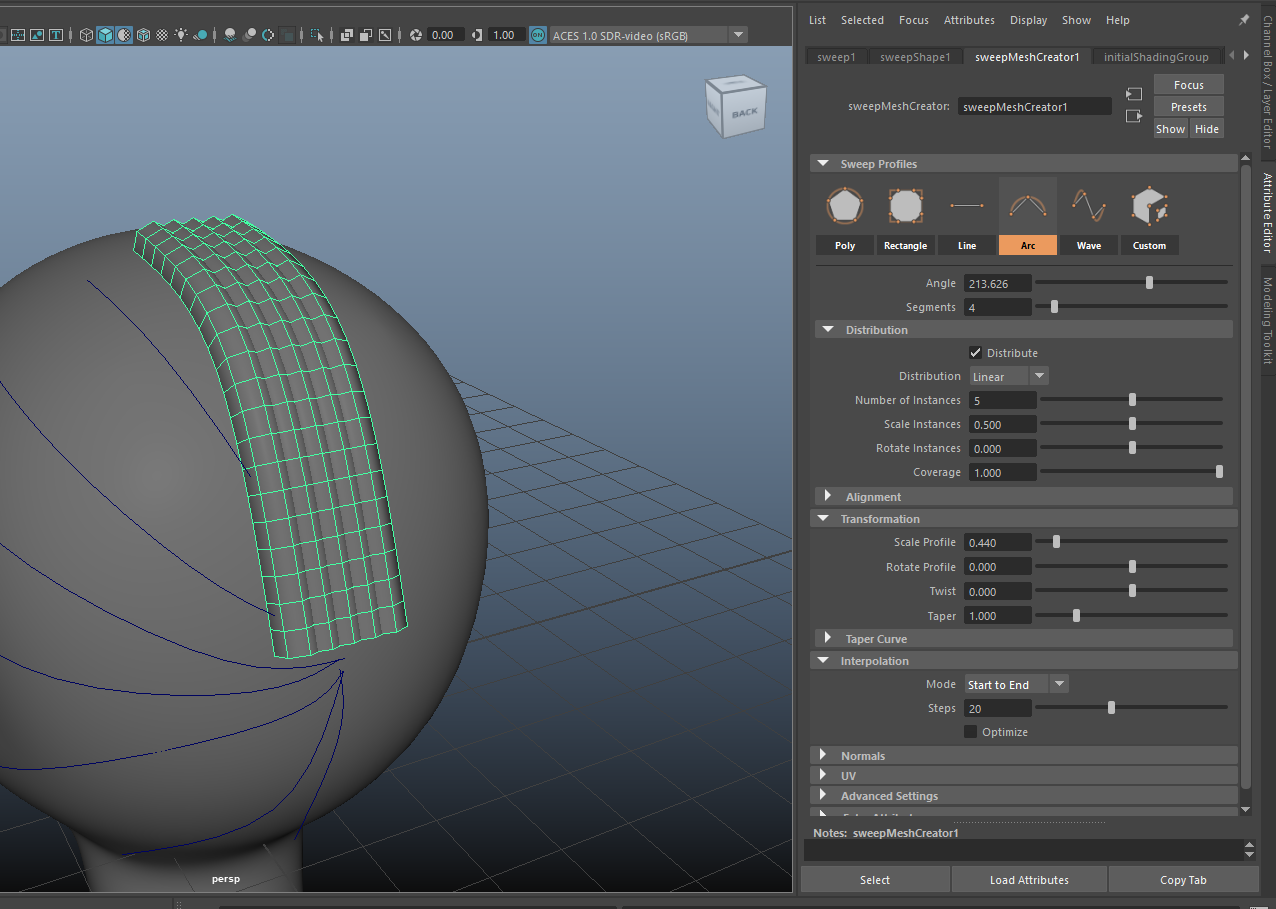Click the Load Attributes button
This screenshot has width=1276, height=909.
pyautogui.click(x=1029, y=880)
